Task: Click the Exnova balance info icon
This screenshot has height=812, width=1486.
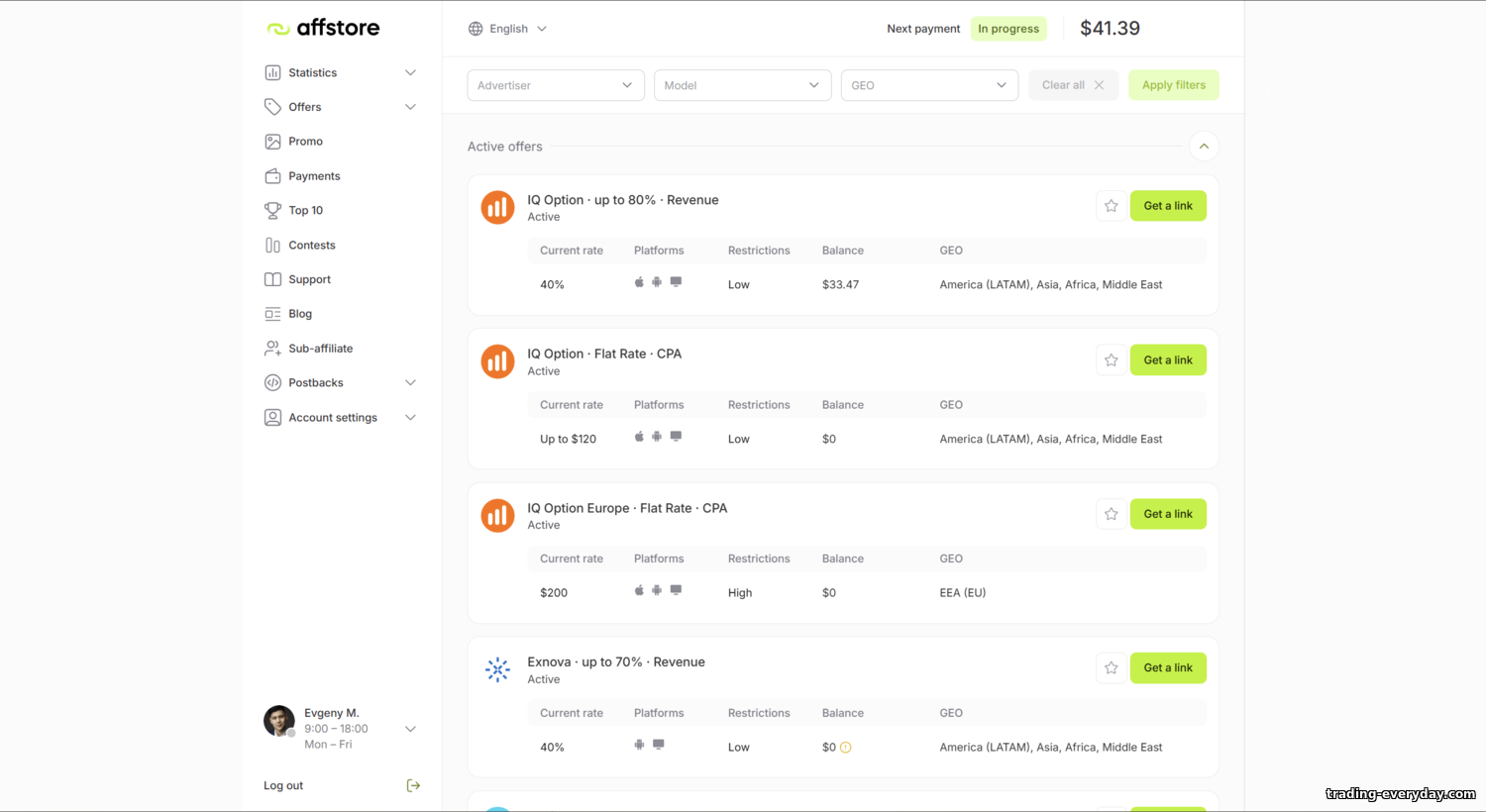Action: [x=846, y=748]
